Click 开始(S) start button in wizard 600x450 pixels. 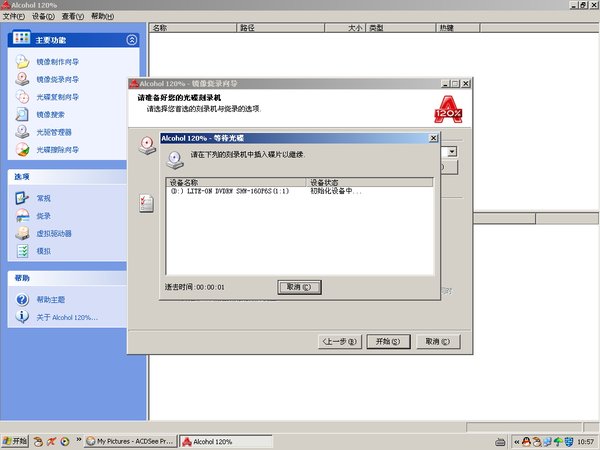point(388,341)
